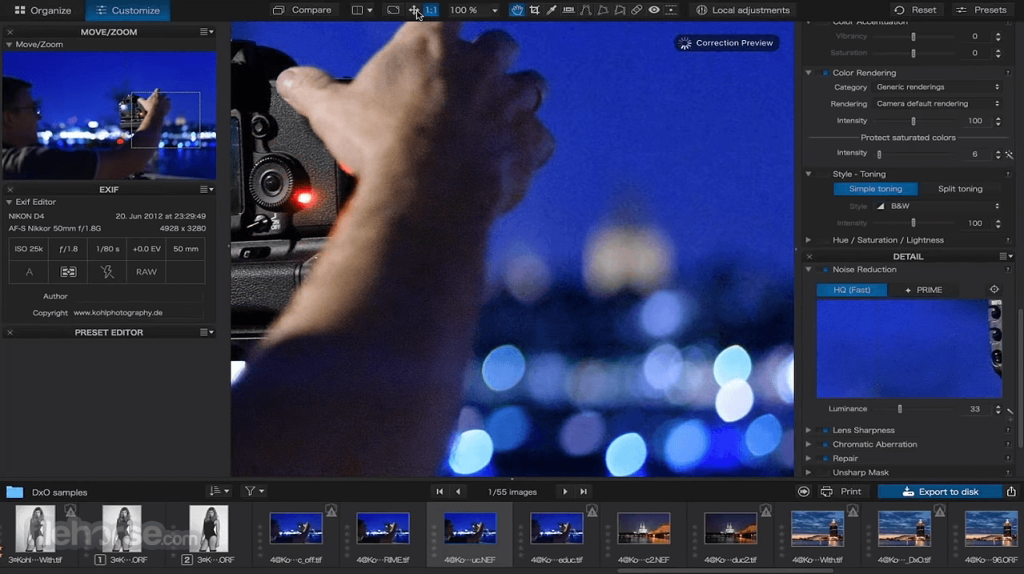
Task: Expand the Hue / Saturation / Lightness section
Action: (809, 240)
